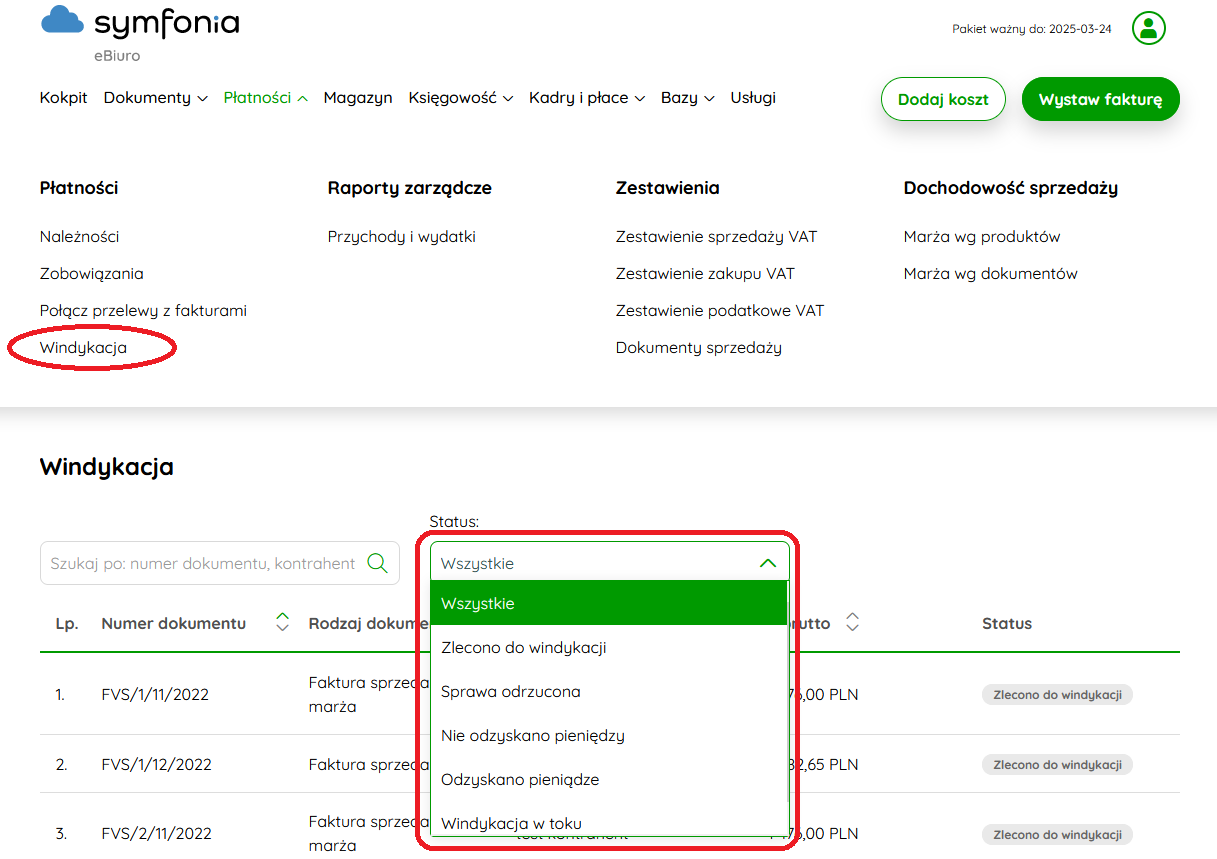The height and width of the screenshot is (859, 1217).
Task: Expand the Kadry i płace menu
Action: (x=587, y=98)
